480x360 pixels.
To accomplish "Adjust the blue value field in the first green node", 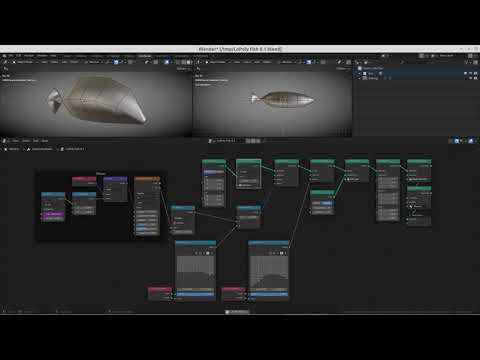I will (x=214, y=172).
